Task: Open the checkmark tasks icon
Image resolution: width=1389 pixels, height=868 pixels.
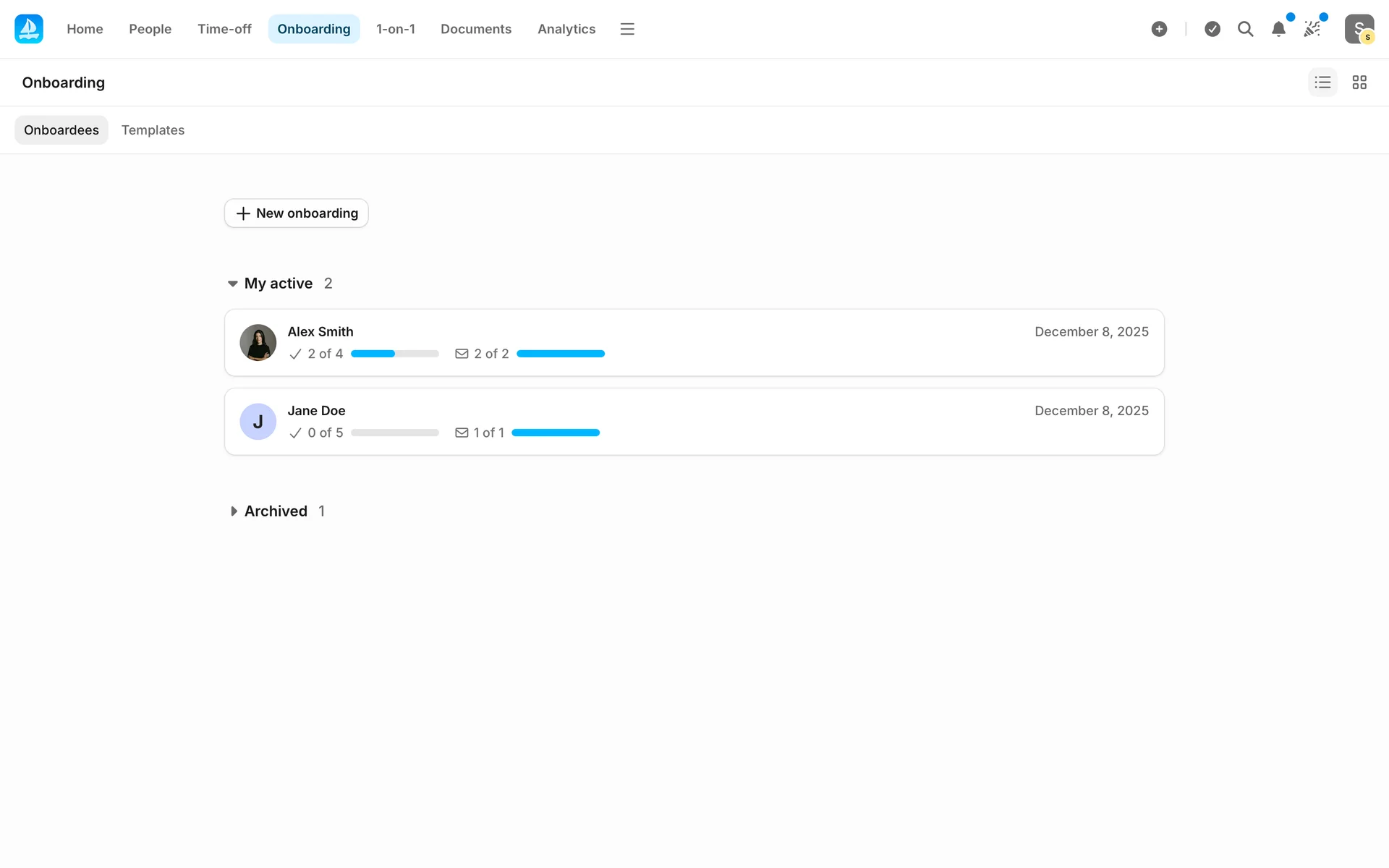Action: pyautogui.click(x=1212, y=29)
